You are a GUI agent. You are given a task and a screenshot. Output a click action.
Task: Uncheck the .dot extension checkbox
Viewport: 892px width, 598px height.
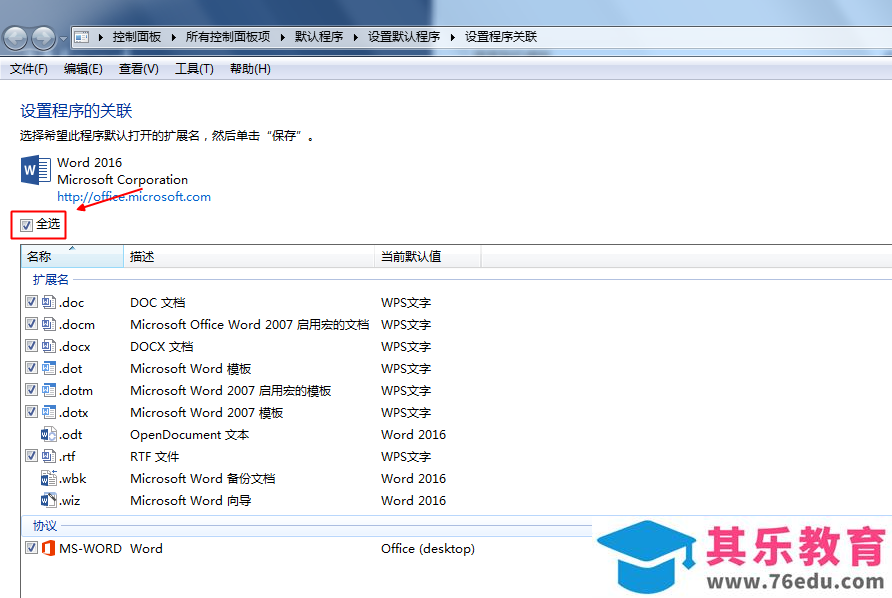31,368
